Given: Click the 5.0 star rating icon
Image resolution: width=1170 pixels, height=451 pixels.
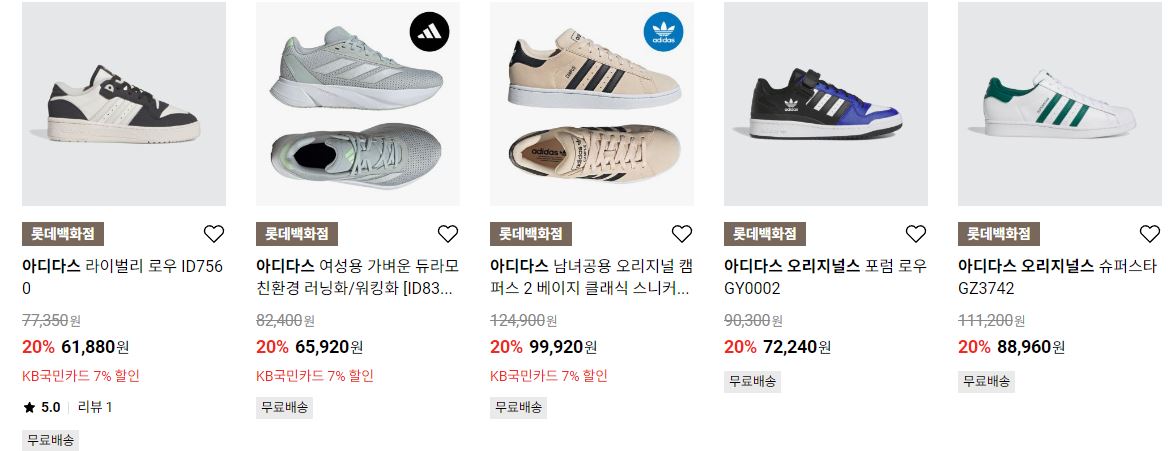Looking at the screenshot, I should point(30,408).
